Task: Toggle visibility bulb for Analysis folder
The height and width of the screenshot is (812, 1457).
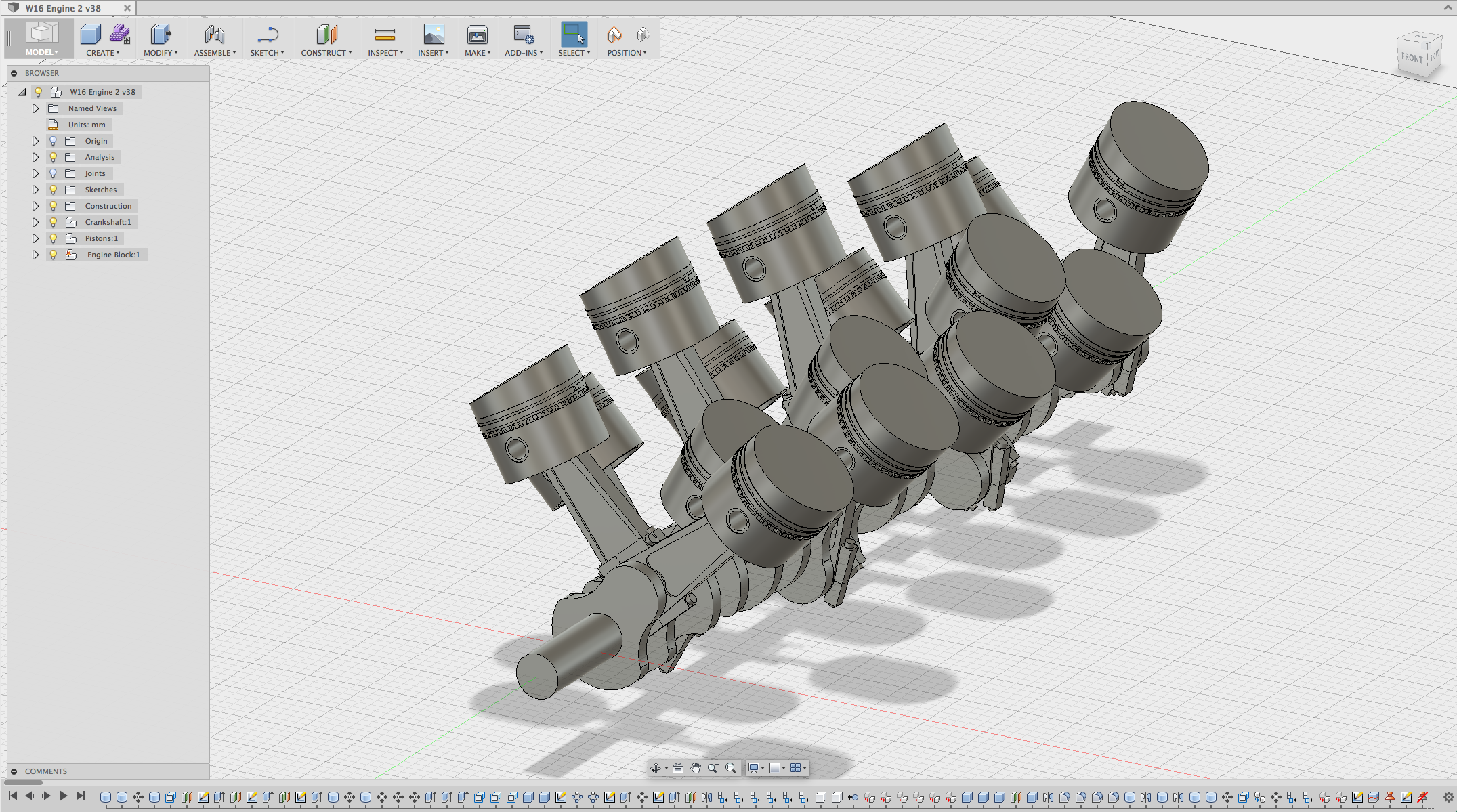Action: 53,157
